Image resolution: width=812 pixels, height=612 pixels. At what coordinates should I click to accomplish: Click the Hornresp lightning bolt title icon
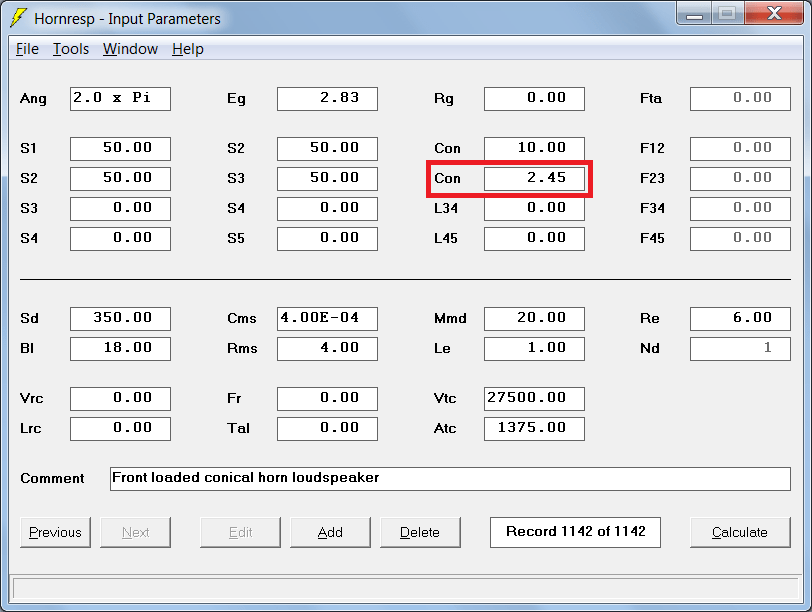pyautogui.click(x=19, y=18)
